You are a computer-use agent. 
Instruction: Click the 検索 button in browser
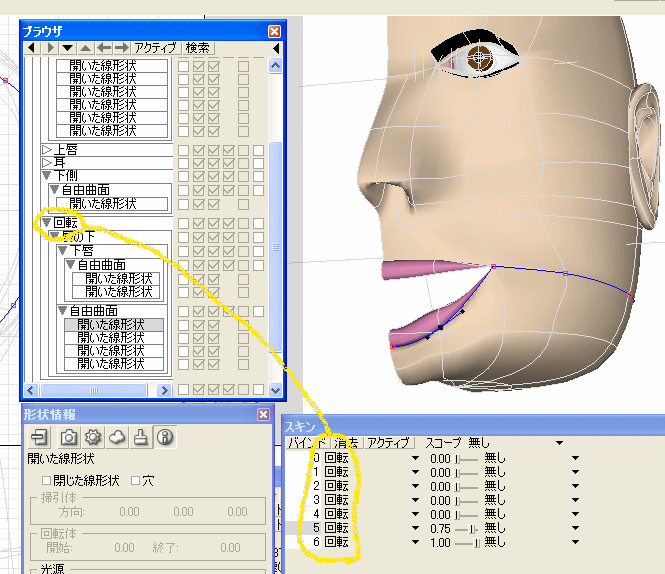[x=198, y=48]
